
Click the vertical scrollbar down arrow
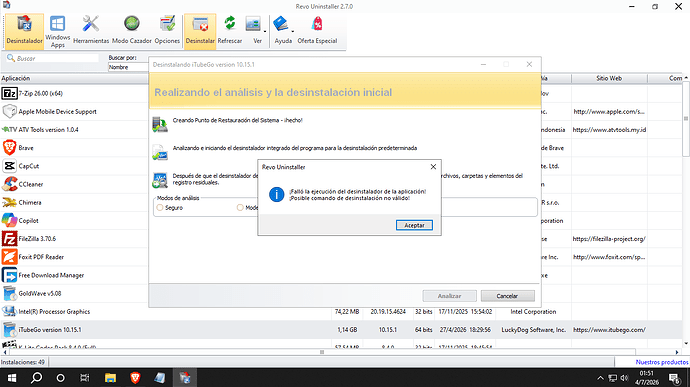point(686,343)
